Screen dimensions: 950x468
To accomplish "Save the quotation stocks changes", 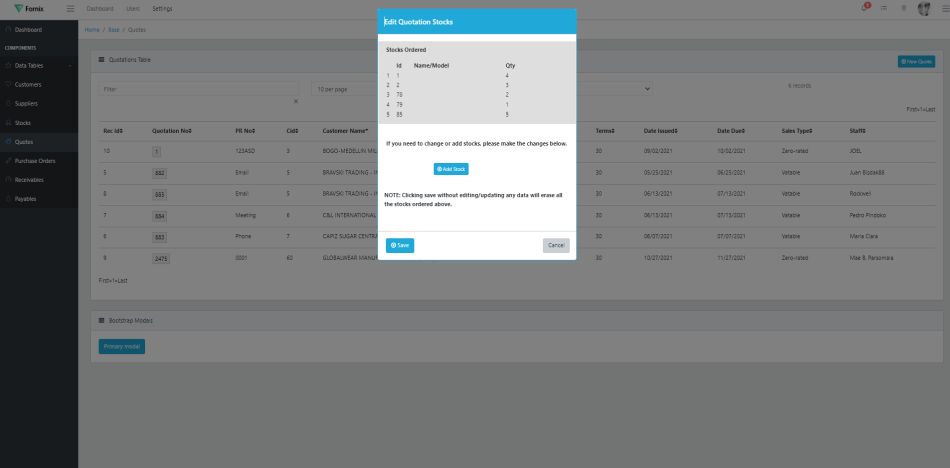I will tap(400, 245).
